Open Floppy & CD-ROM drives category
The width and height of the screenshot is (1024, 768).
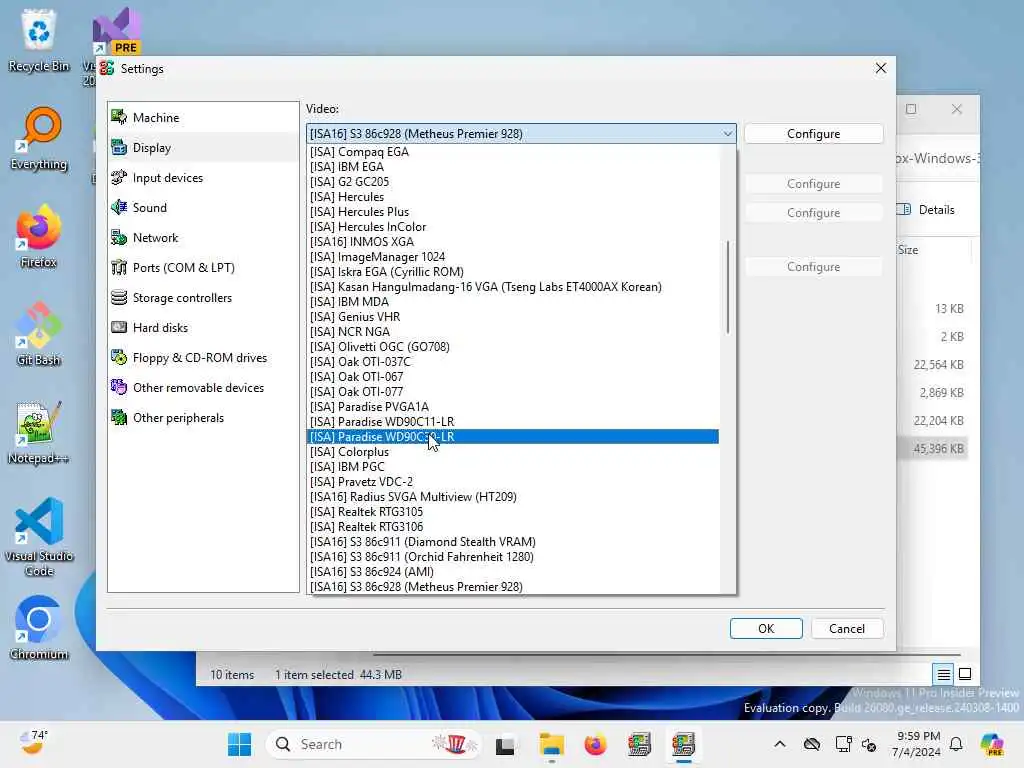pyautogui.click(x=203, y=358)
